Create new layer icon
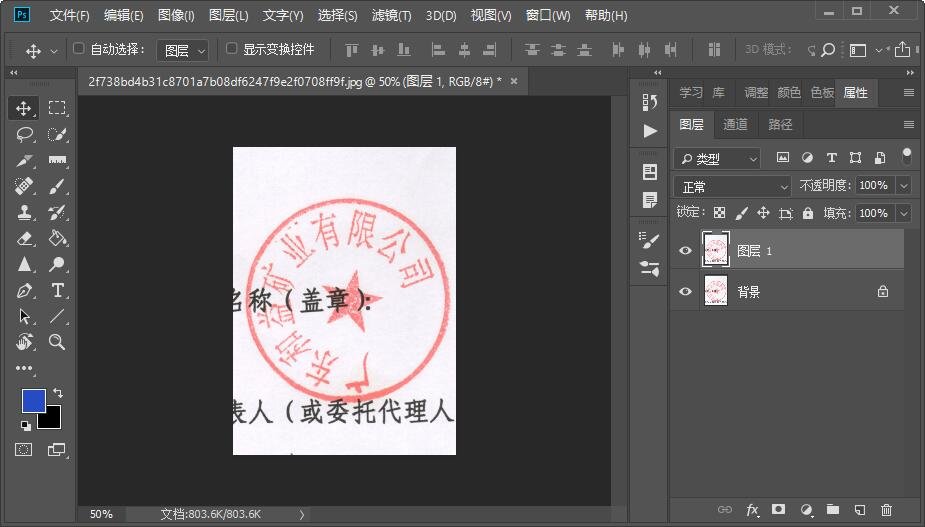Viewport: 925px width, 527px height. pyautogui.click(x=860, y=510)
